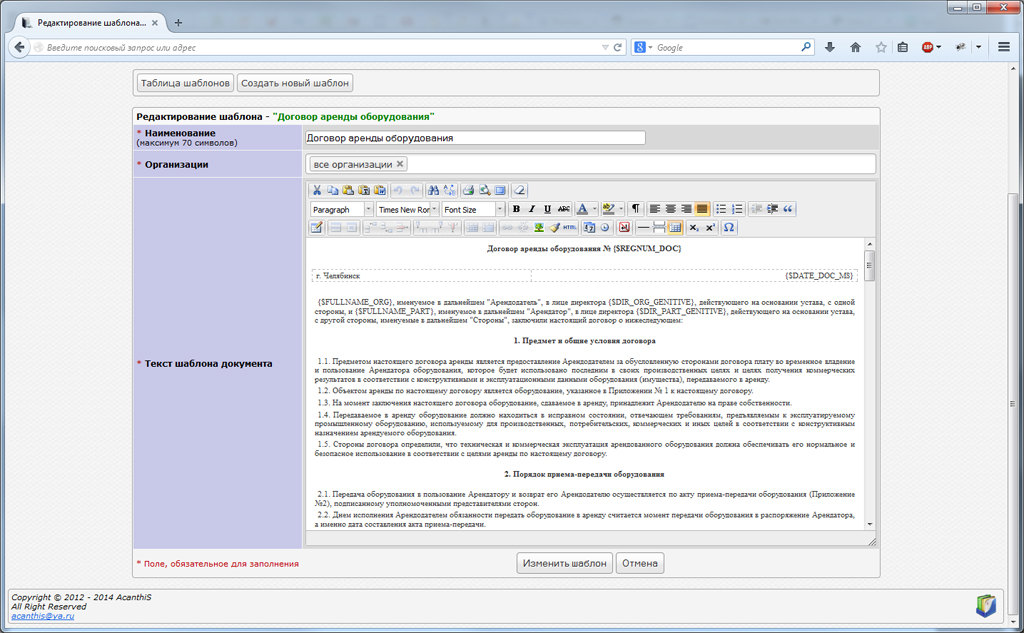Image resolution: width=1024 pixels, height=633 pixels.
Task: Insert an image using tree icon
Action: [x=539, y=227]
